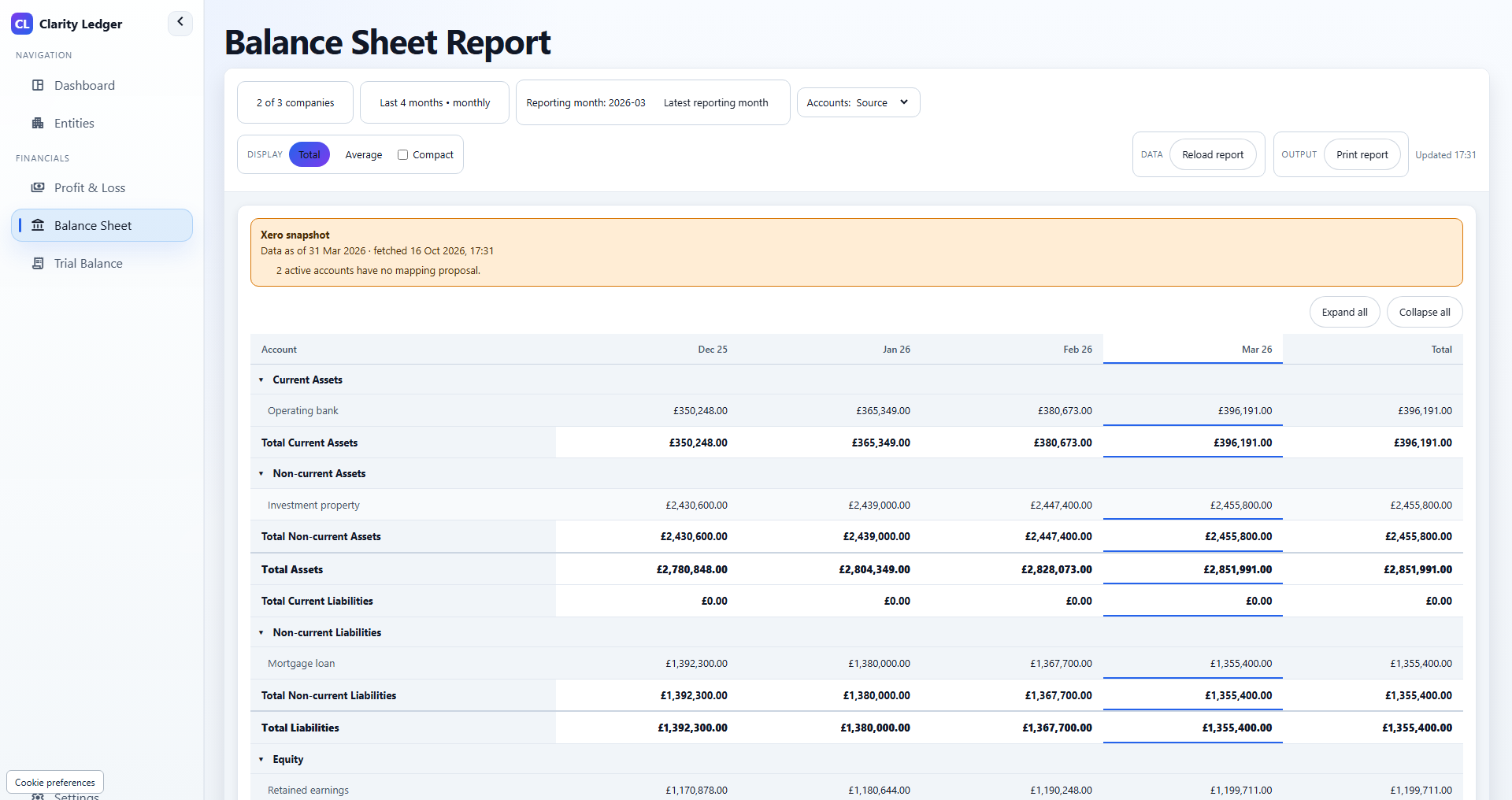Click the Reload report button
The width and height of the screenshot is (1512, 800).
tap(1213, 154)
